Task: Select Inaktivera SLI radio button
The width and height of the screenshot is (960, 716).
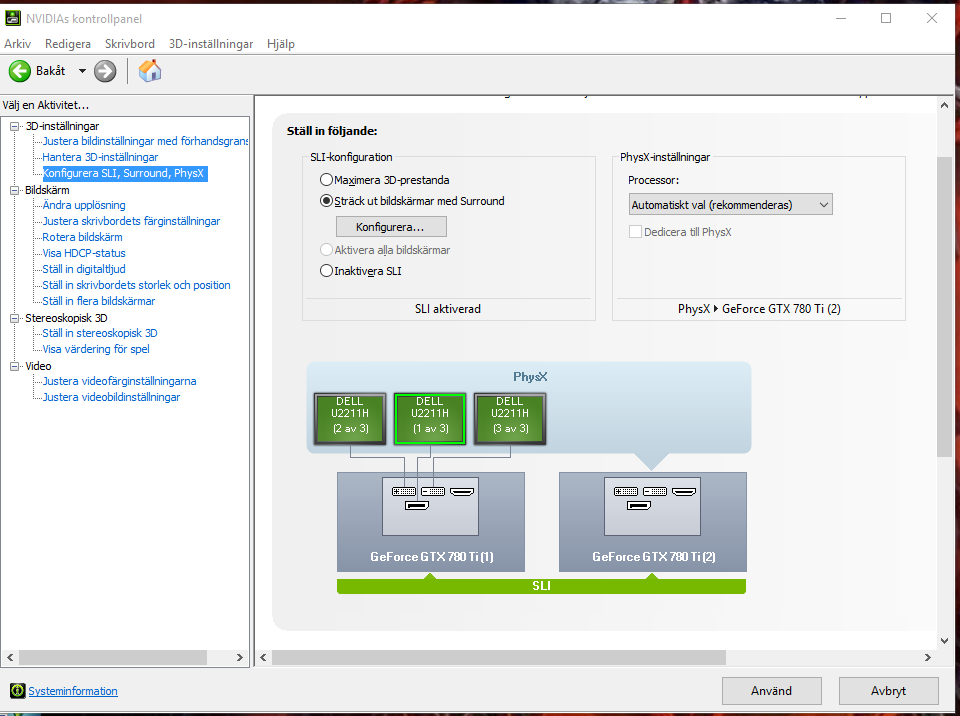Action: coord(326,271)
